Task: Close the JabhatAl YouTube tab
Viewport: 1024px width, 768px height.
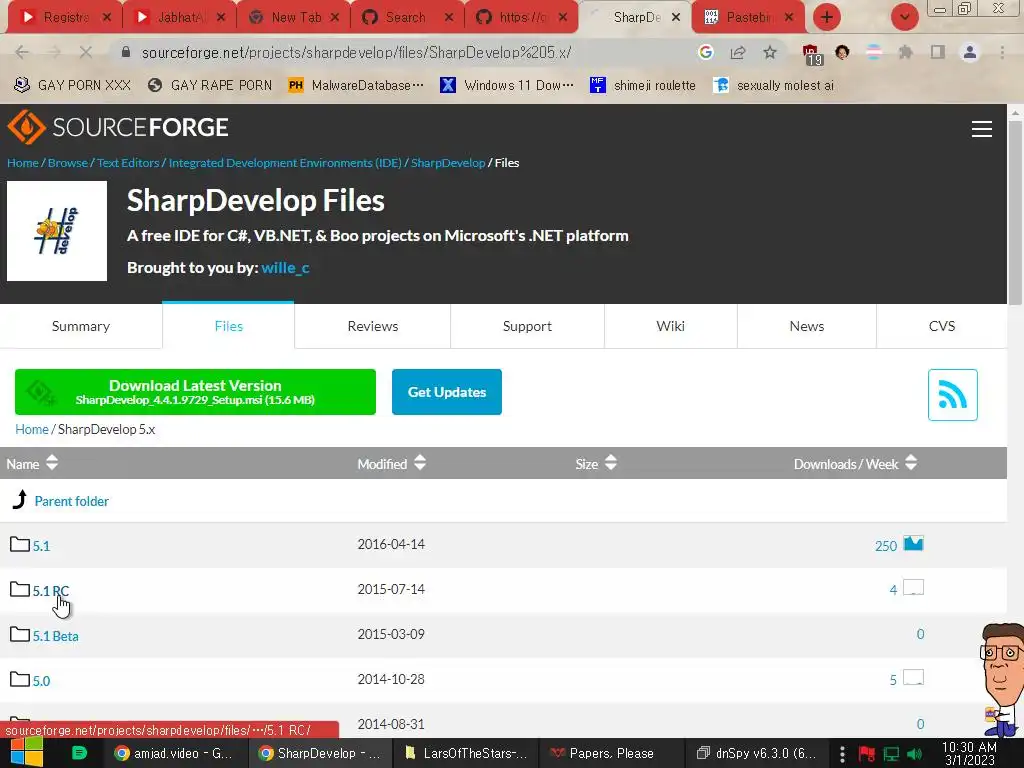Action: pos(221,18)
